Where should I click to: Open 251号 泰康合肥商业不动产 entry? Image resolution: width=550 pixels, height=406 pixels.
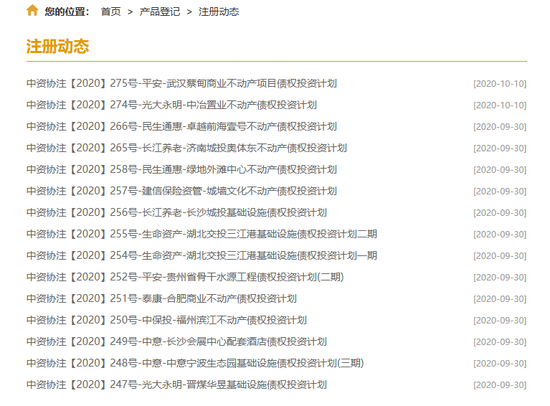tap(161, 298)
